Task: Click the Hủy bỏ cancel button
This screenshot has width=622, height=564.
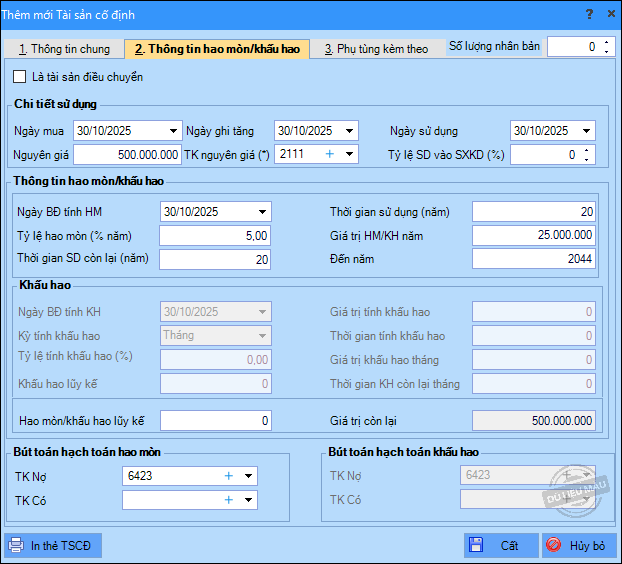Action: 579,546
